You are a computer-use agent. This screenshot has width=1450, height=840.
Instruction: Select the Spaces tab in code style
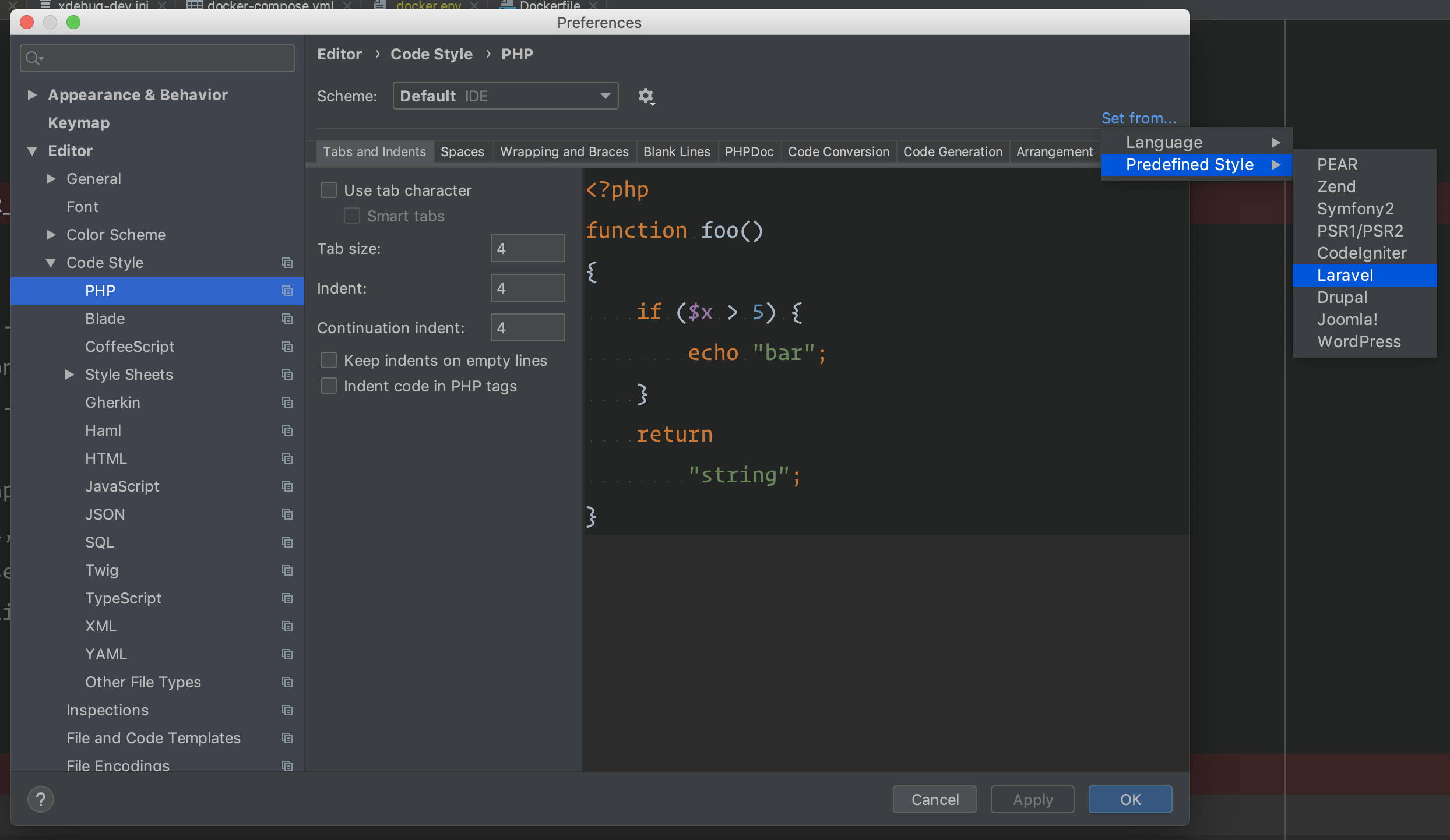point(462,150)
